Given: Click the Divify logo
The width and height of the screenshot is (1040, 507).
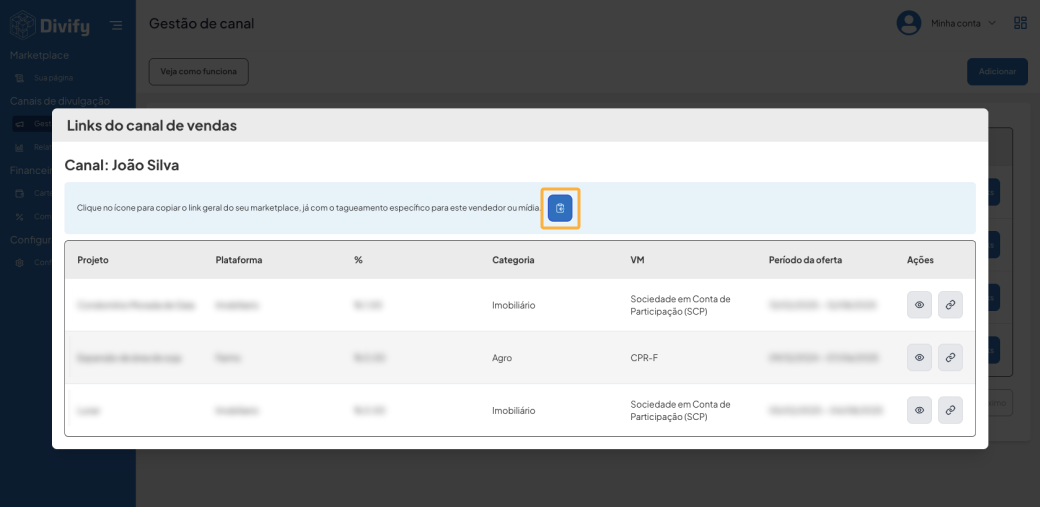Looking at the screenshot, I should 50,25.
